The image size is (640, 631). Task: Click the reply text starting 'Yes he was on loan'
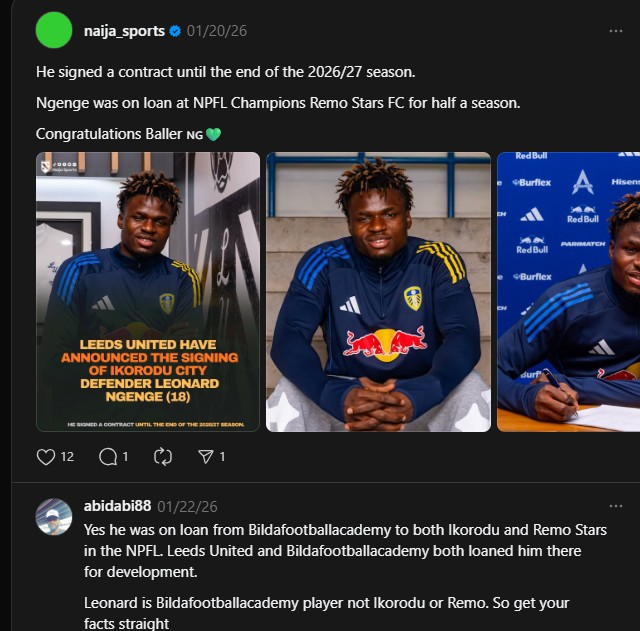(345, 551)
